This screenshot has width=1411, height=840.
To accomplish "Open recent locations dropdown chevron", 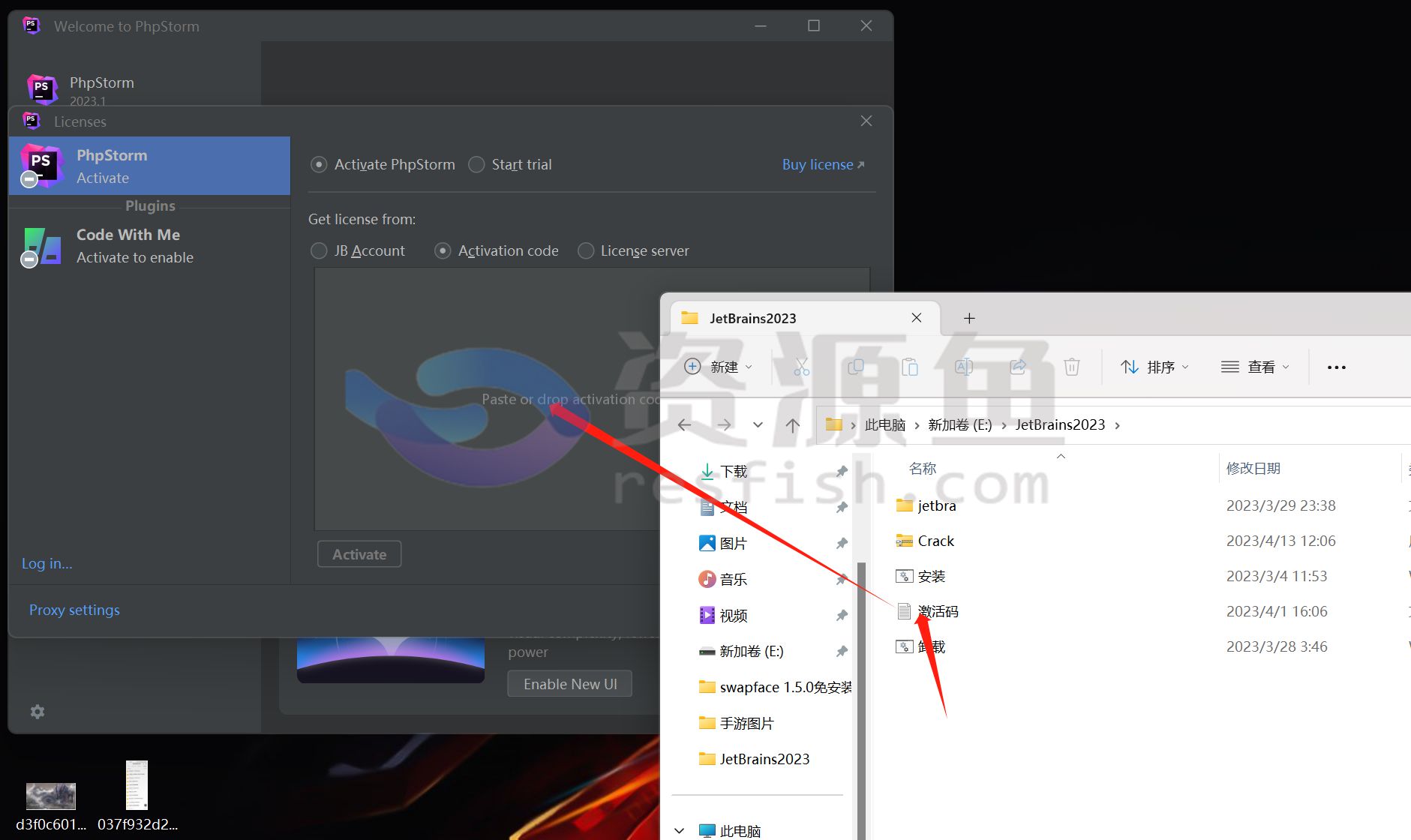I will click(x=758, y=424).
